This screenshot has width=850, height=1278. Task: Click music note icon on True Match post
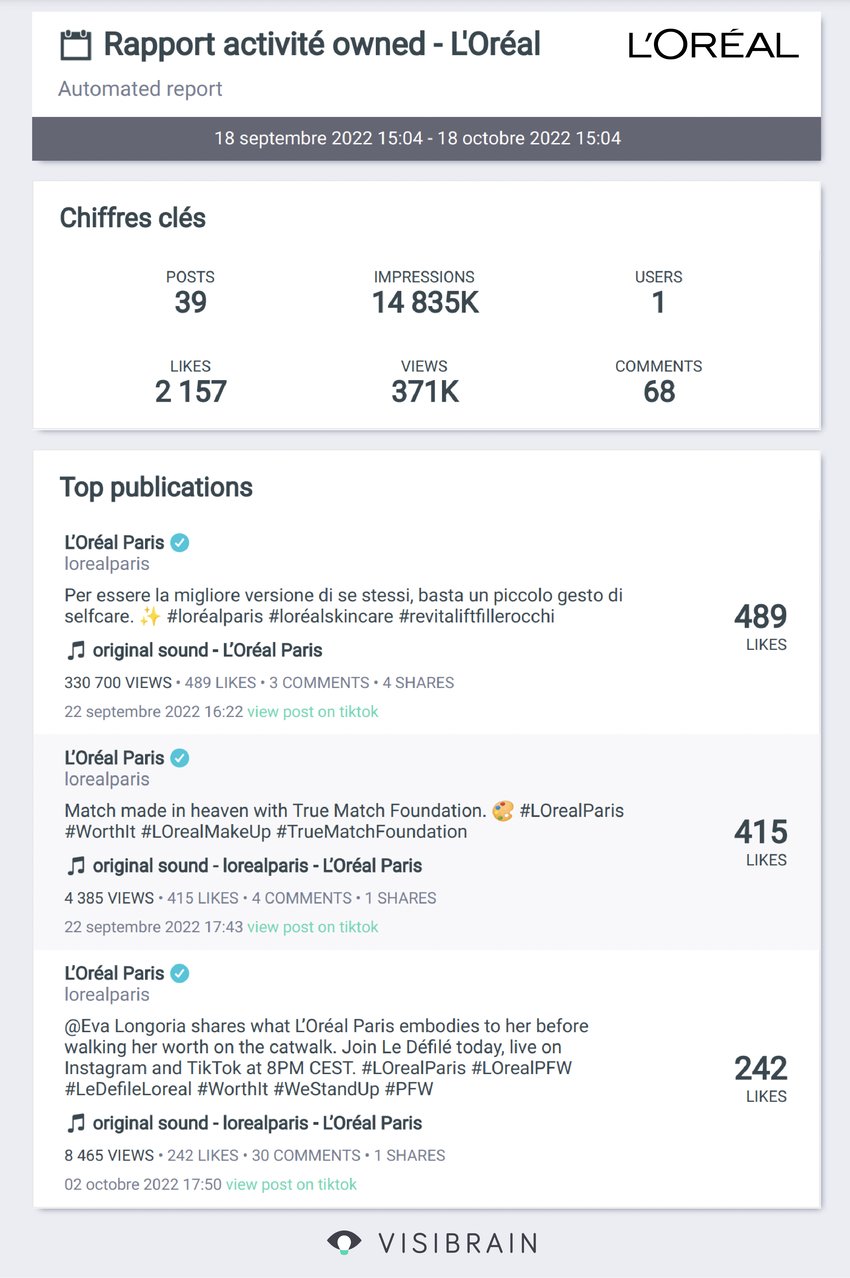(x=76, y=865)
